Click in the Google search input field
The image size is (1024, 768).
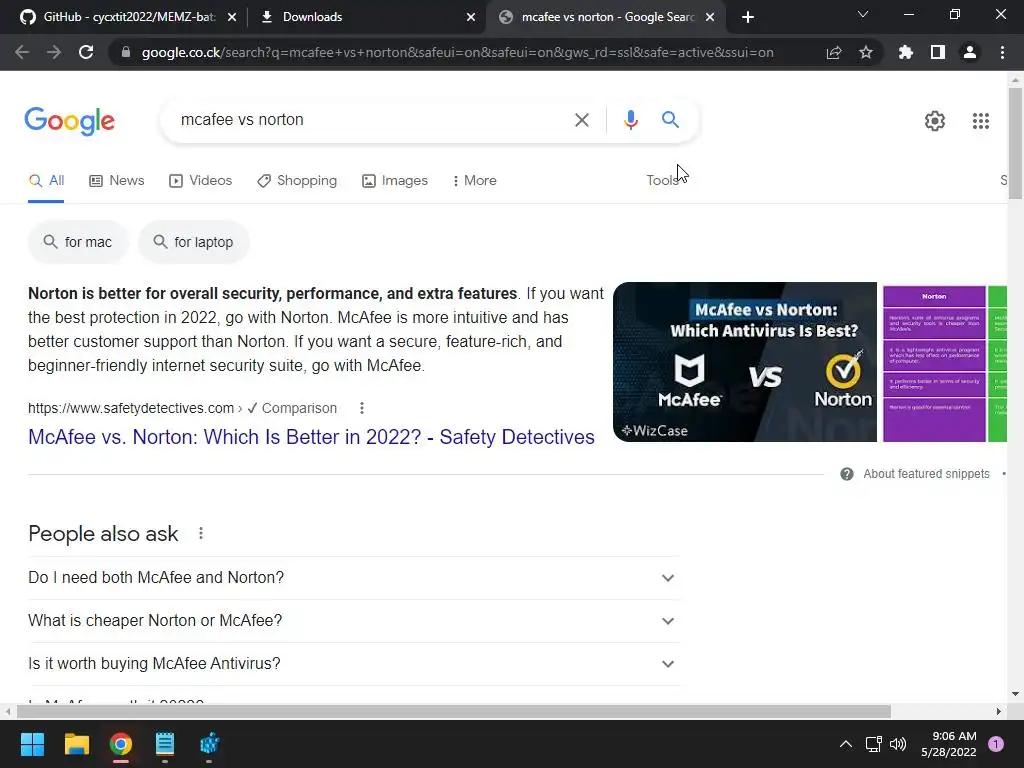tap(372, 120)
